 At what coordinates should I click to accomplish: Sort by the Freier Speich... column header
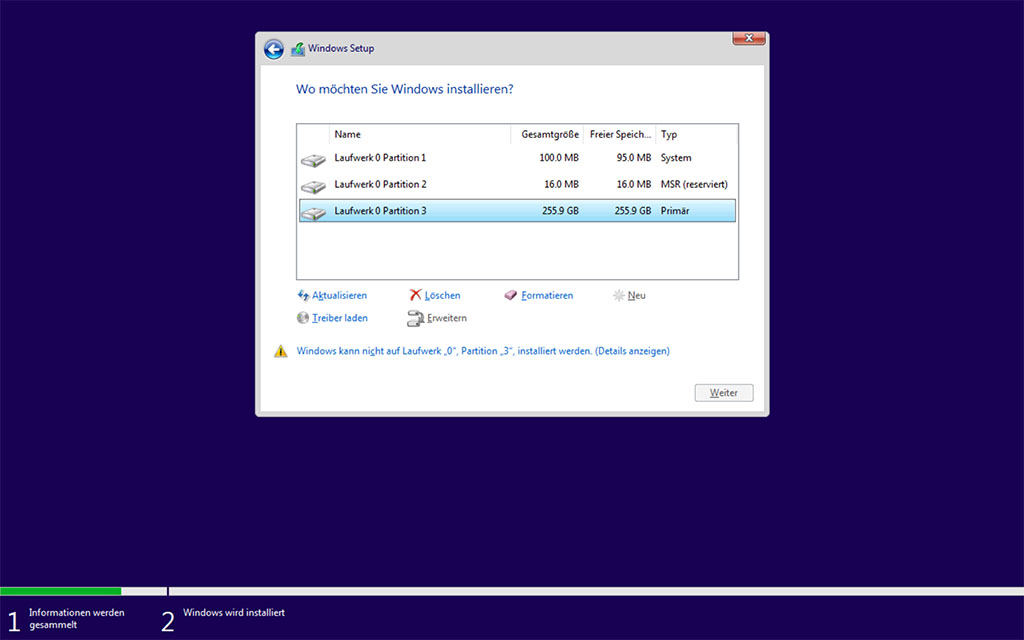tap(620, 135)
